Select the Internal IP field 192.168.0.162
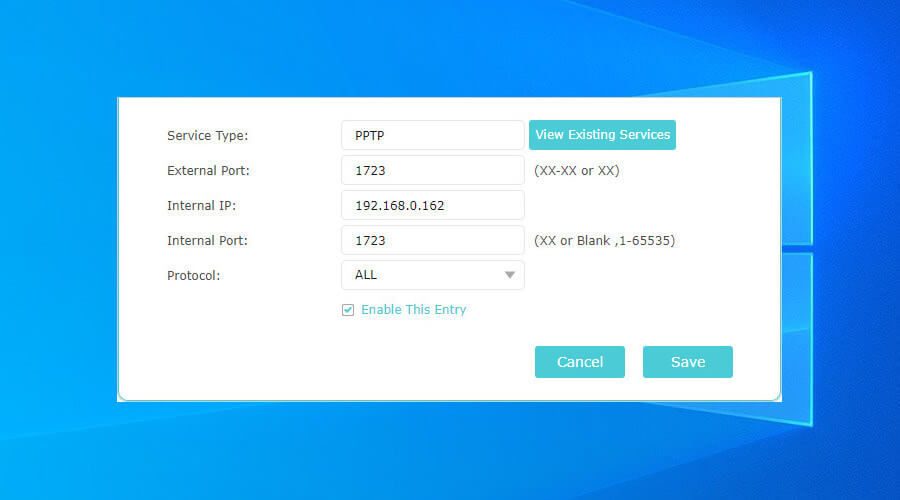This screenshot has width=900, height=500. (x=433, y=206)
